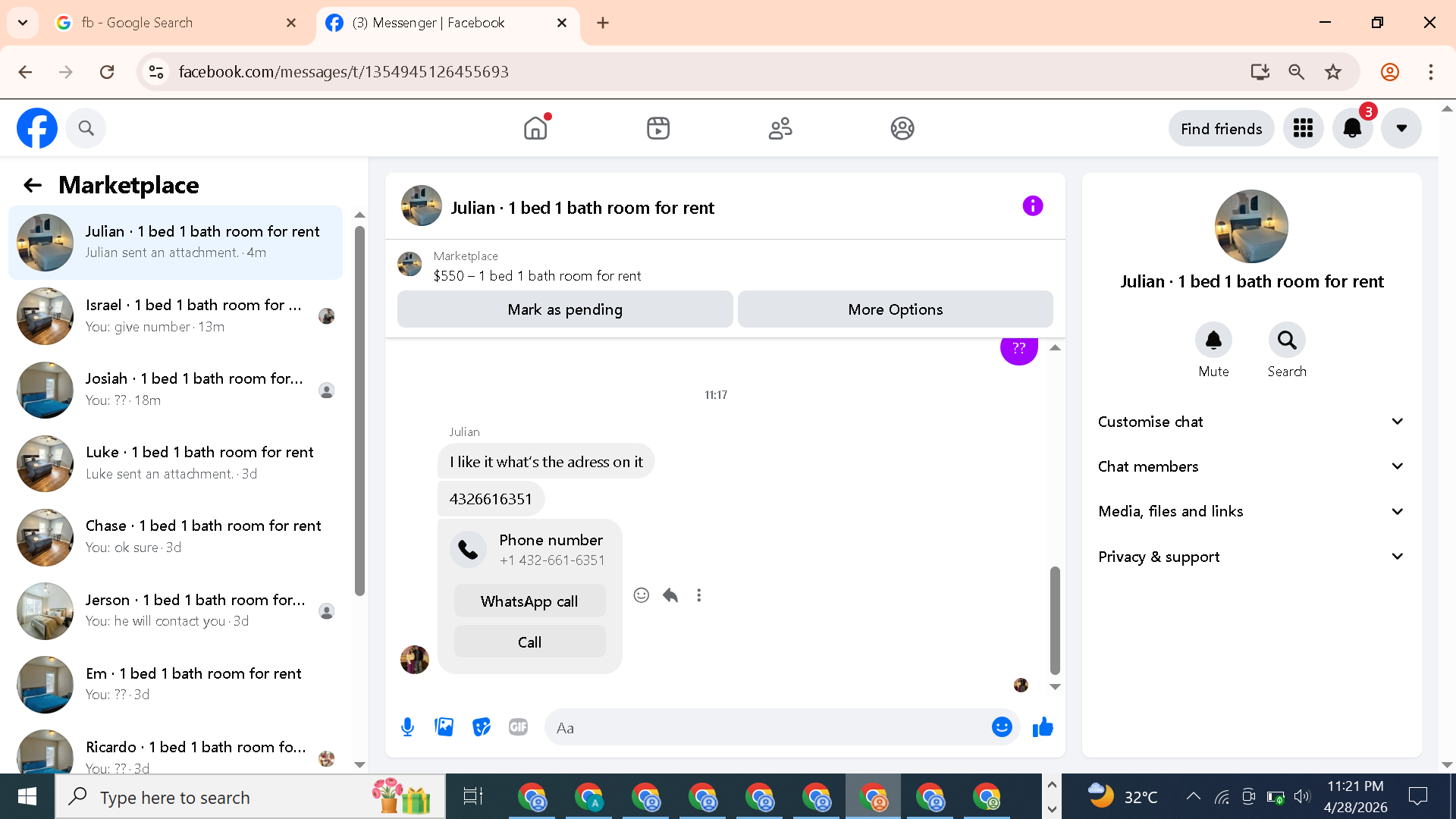The height and width of the screenshot is (819, 1456).
Task: Expand the Customise chat section
Action: coord(1250,422)
